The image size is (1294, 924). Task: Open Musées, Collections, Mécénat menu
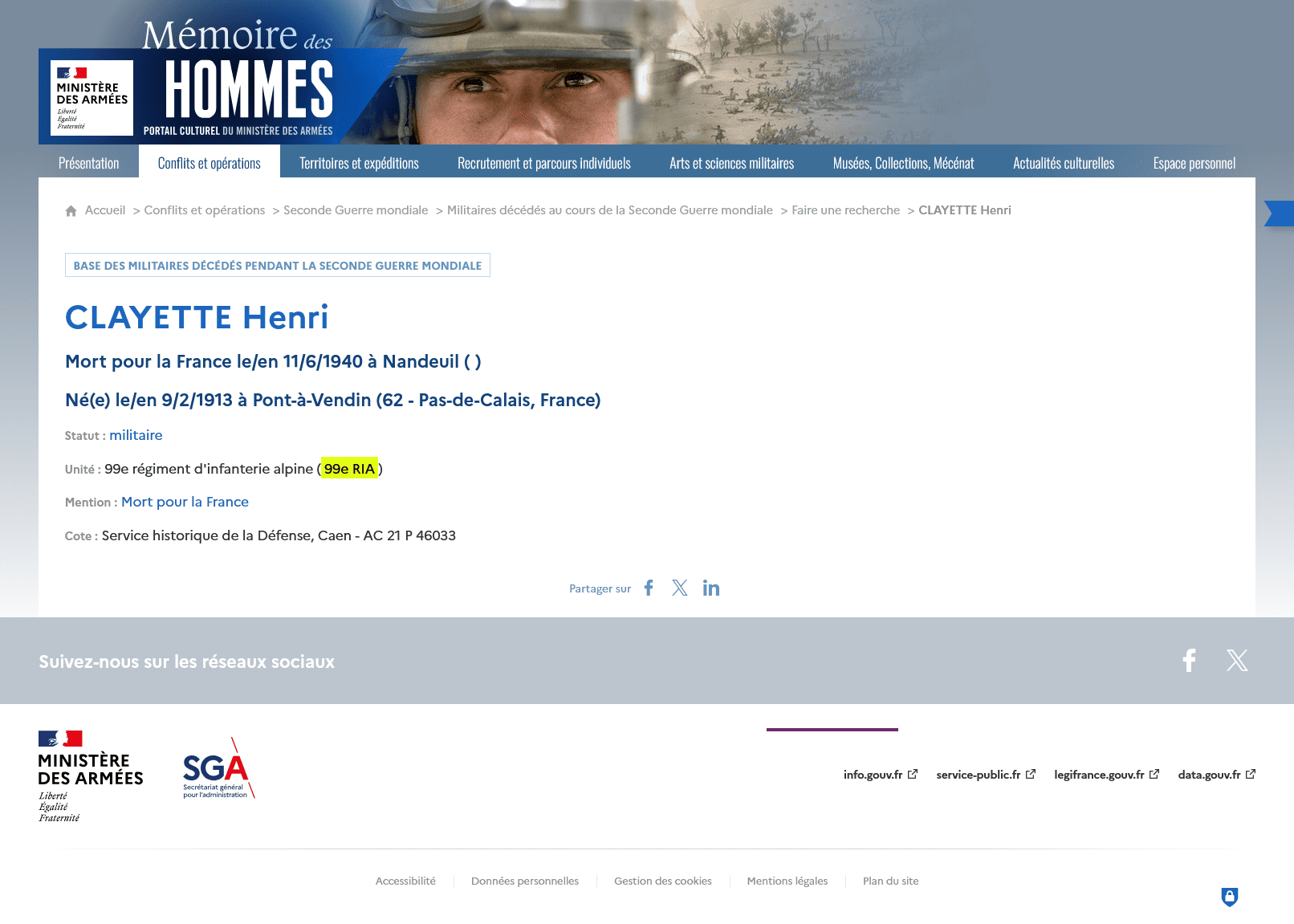coord(904,163)
